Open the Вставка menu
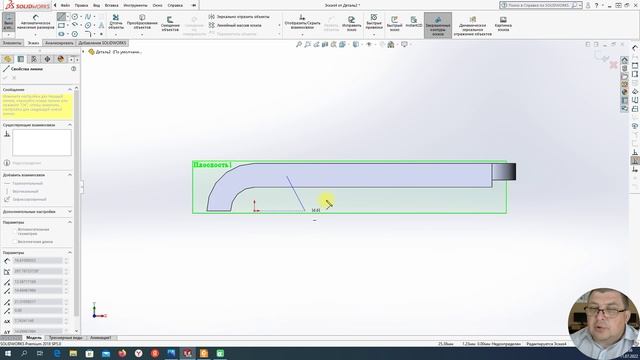 point(111,5)
